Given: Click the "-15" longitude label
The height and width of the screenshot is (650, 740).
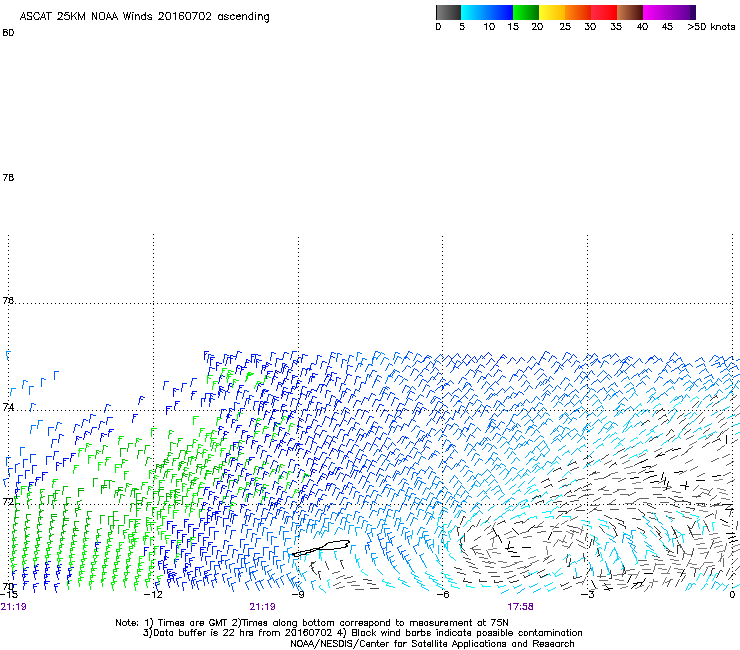Looking at the screenshot, I should tap(9, 595).
